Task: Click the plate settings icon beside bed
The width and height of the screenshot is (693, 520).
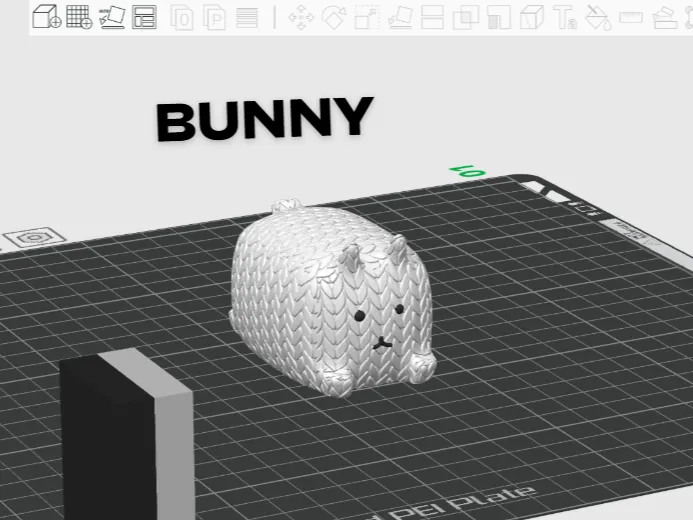Action: tap(35, 237)
